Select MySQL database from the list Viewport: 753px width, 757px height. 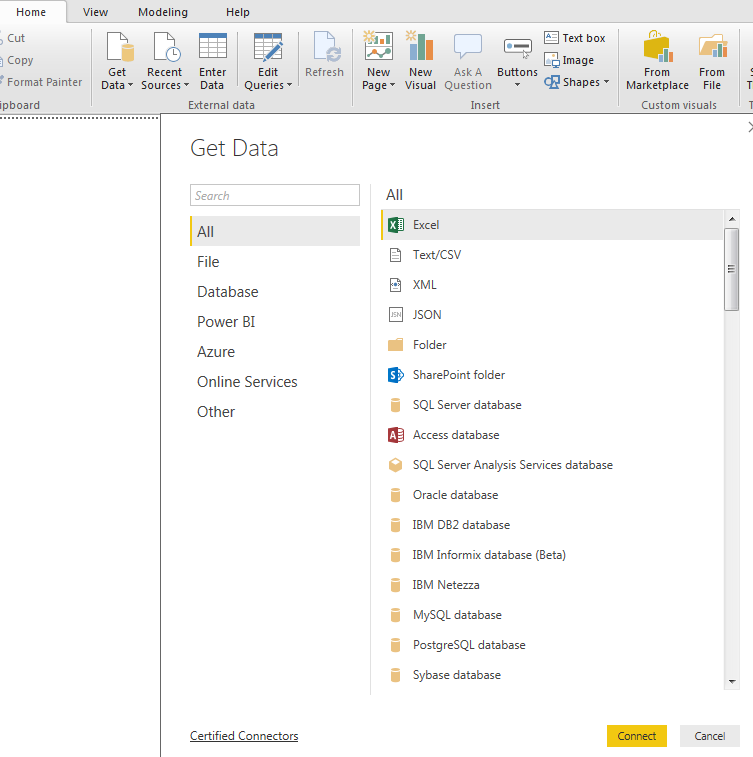[x=552, y=615]
